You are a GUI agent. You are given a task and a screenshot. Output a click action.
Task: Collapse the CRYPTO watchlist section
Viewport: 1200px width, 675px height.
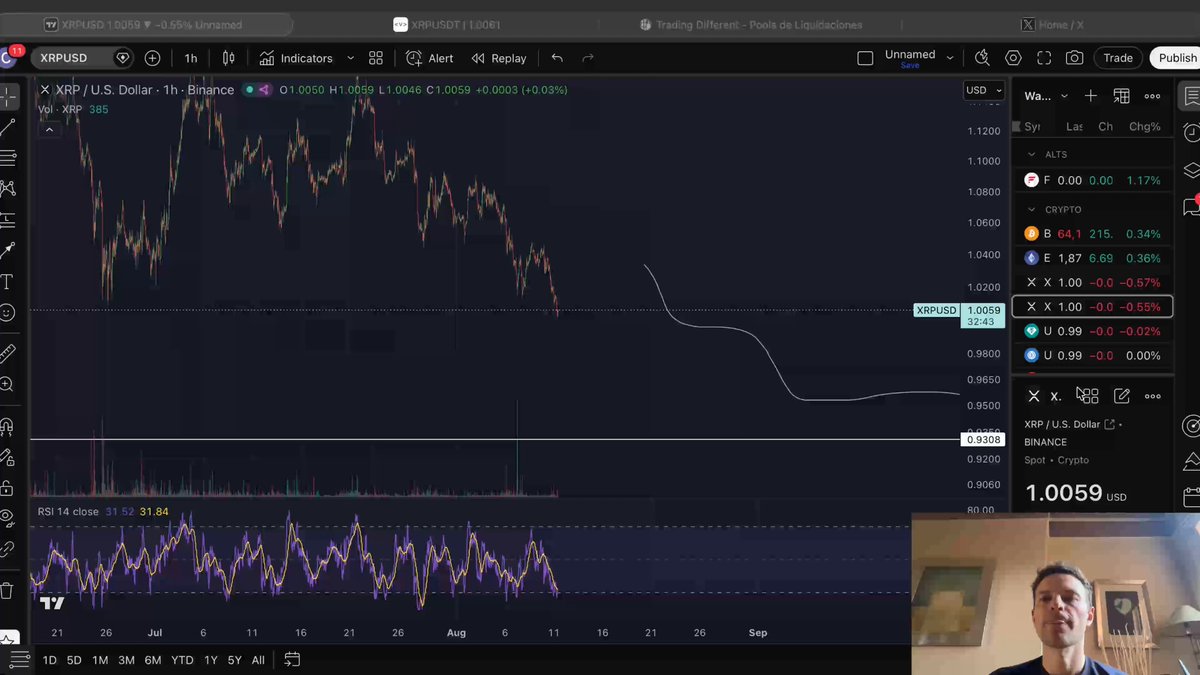(x=1032, y=209)
